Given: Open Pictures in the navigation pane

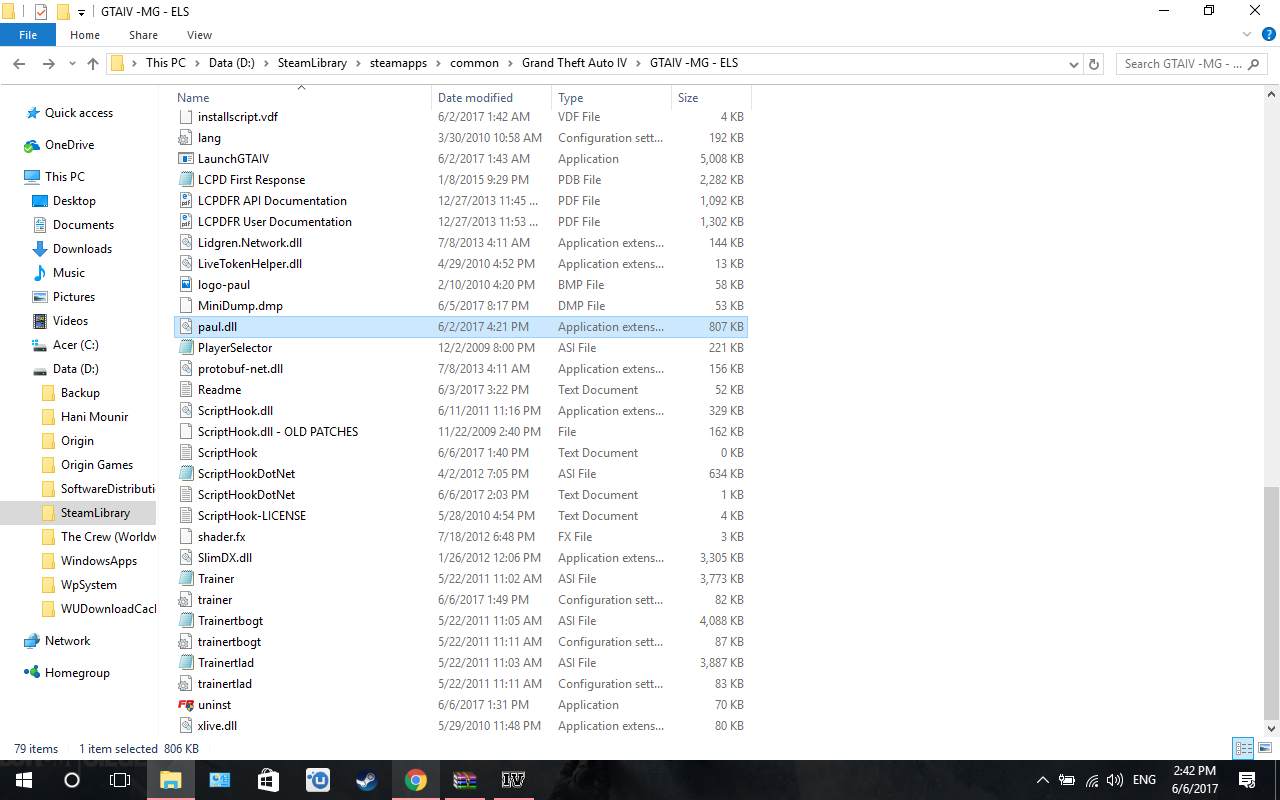Looking at the screenshot, I should coord(74,297).
